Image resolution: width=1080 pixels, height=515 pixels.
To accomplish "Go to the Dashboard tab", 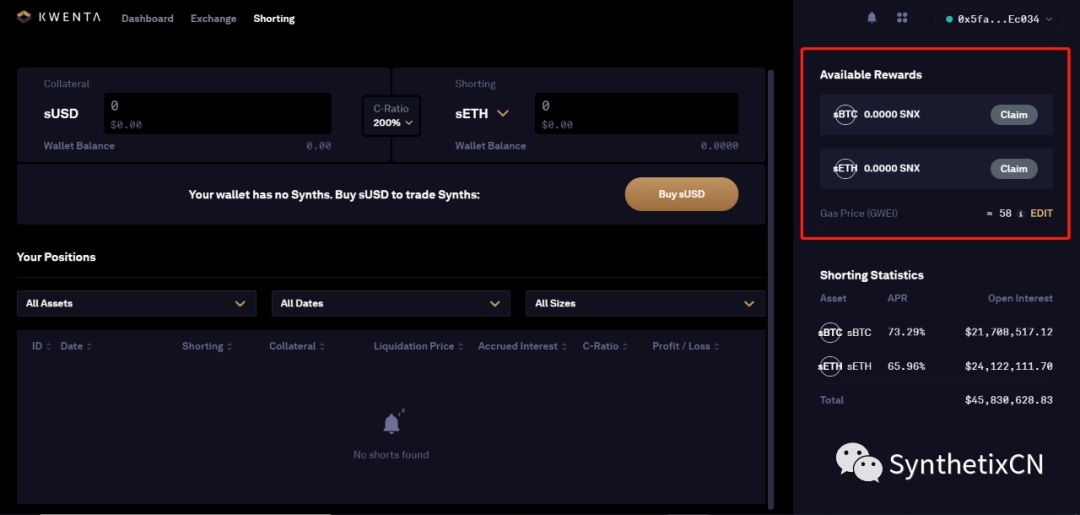I will [147, 19].
